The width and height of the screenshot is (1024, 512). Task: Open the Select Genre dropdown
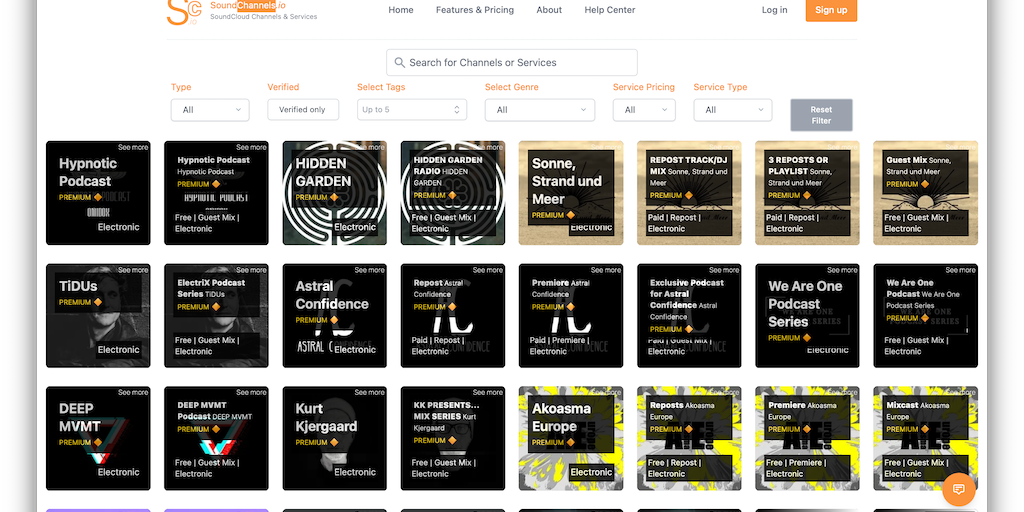[540, 110]
